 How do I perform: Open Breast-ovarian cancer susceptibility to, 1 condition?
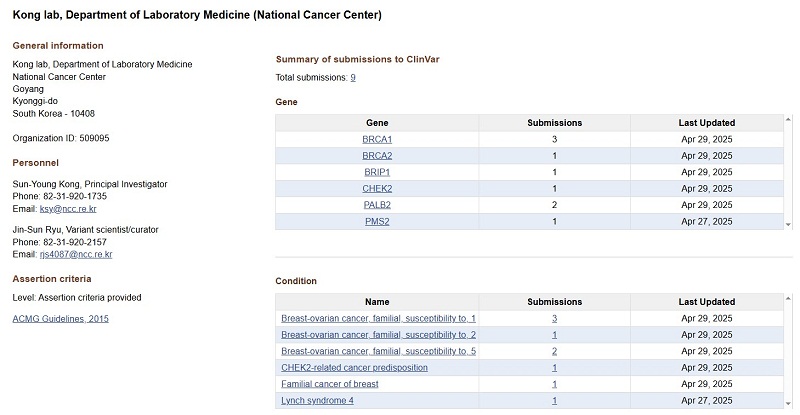(x=378, y=318)
